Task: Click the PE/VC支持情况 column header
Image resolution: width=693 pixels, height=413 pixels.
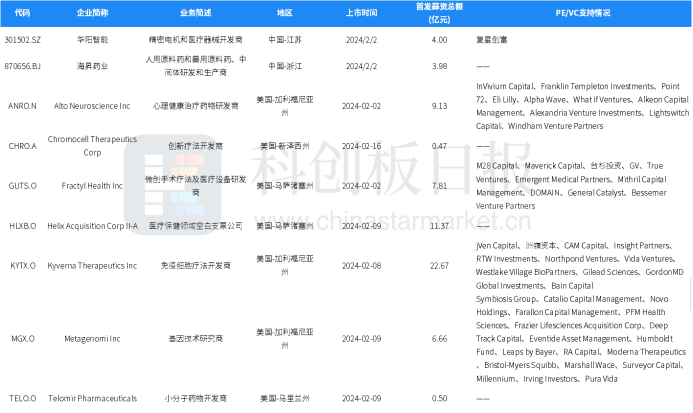Action: click(583, 13)
